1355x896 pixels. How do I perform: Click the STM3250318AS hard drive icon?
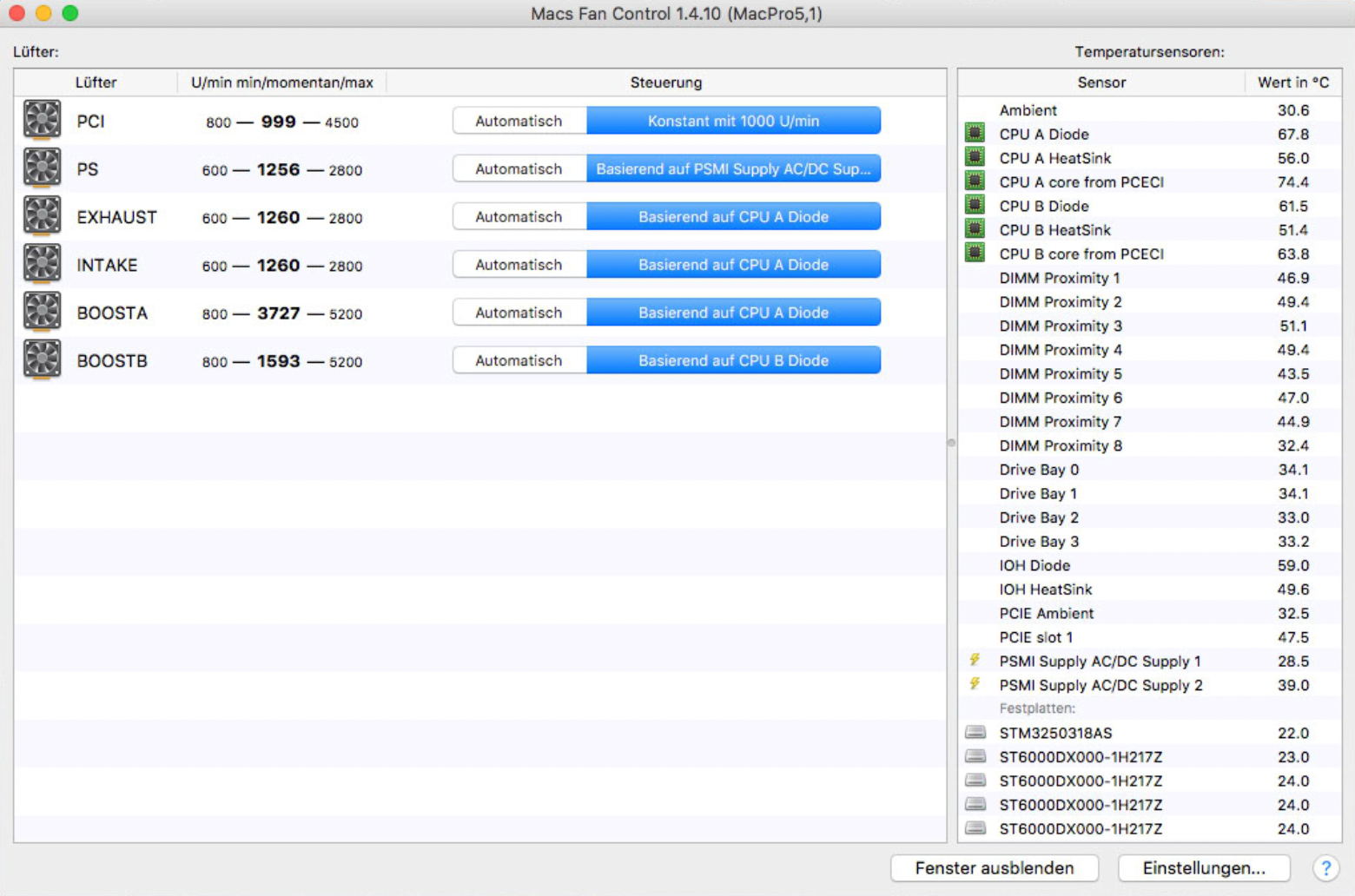pos(975,732)
